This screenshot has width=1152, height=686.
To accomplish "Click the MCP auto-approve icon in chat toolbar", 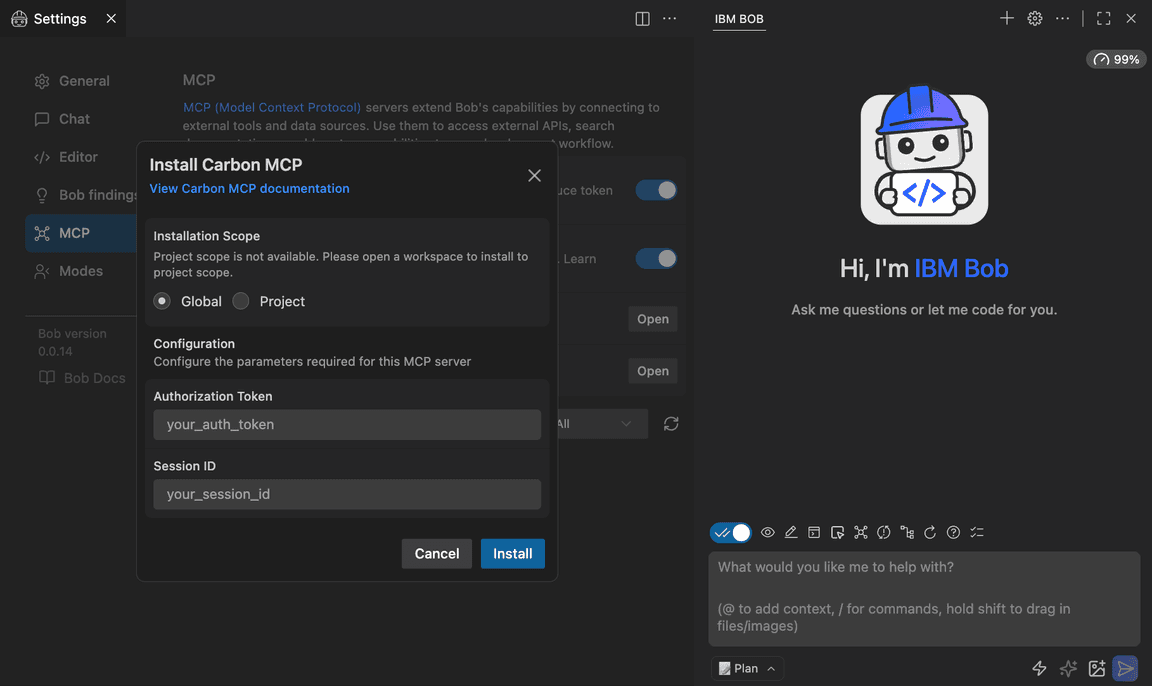I will pyautogui.click(x=861, y=532).
